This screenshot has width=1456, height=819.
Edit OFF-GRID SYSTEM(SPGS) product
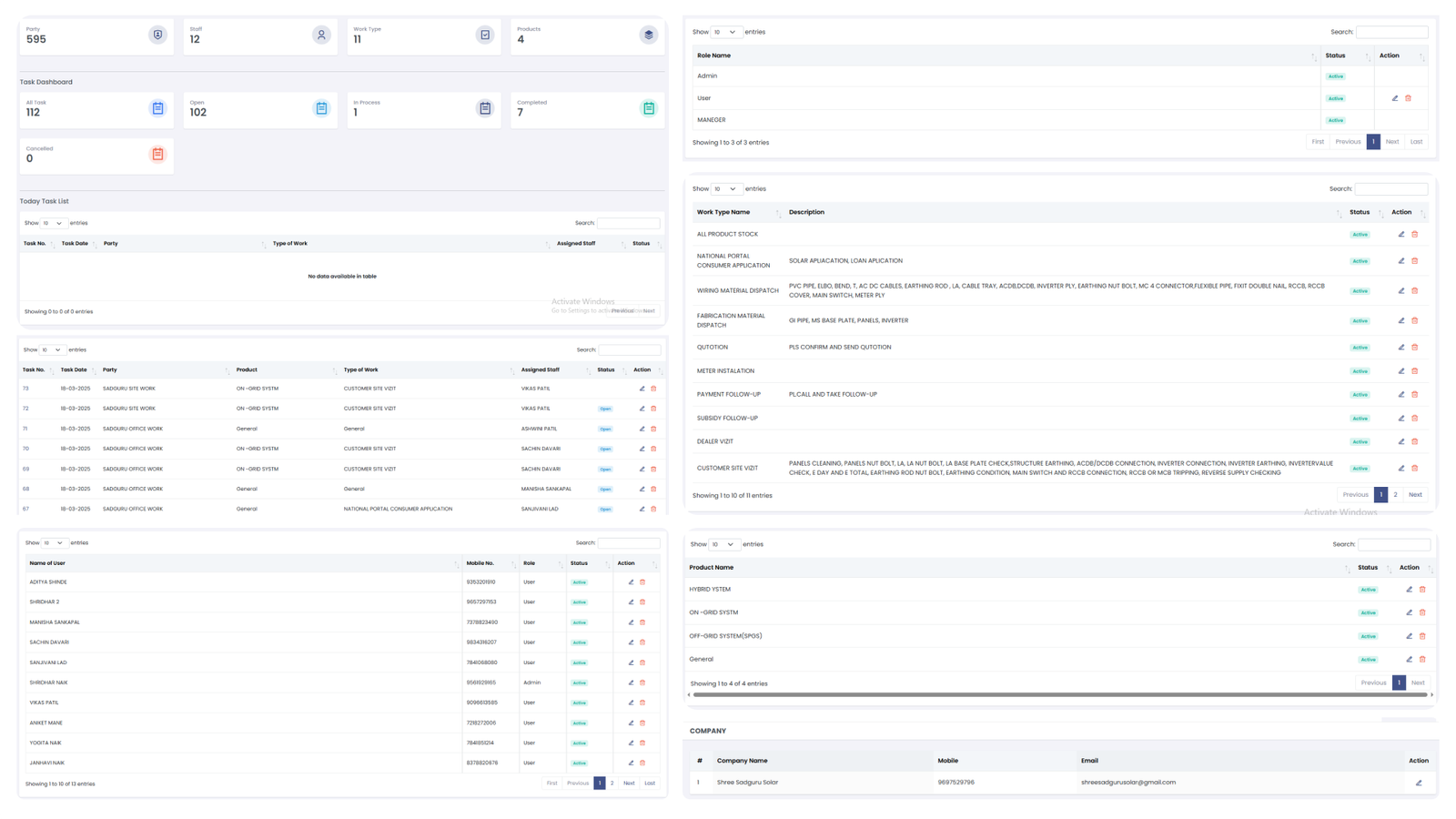coord(1410,636)
